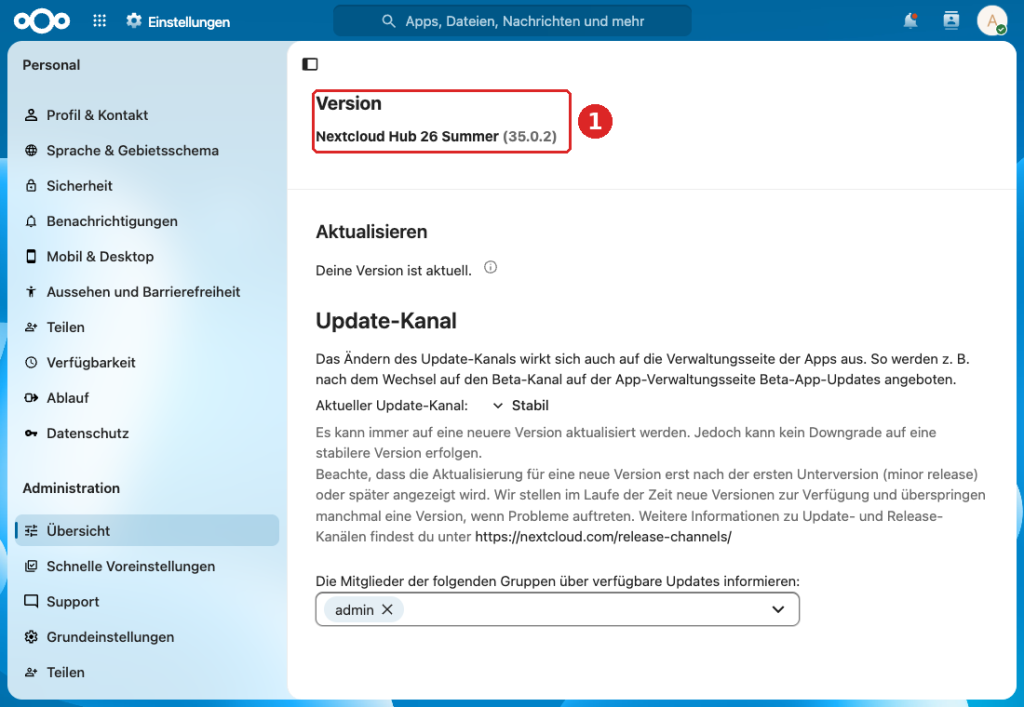Click the 'Deine Version ist aktuell.' text
This screenshot has height=707, width=1024.
point(393,270)
